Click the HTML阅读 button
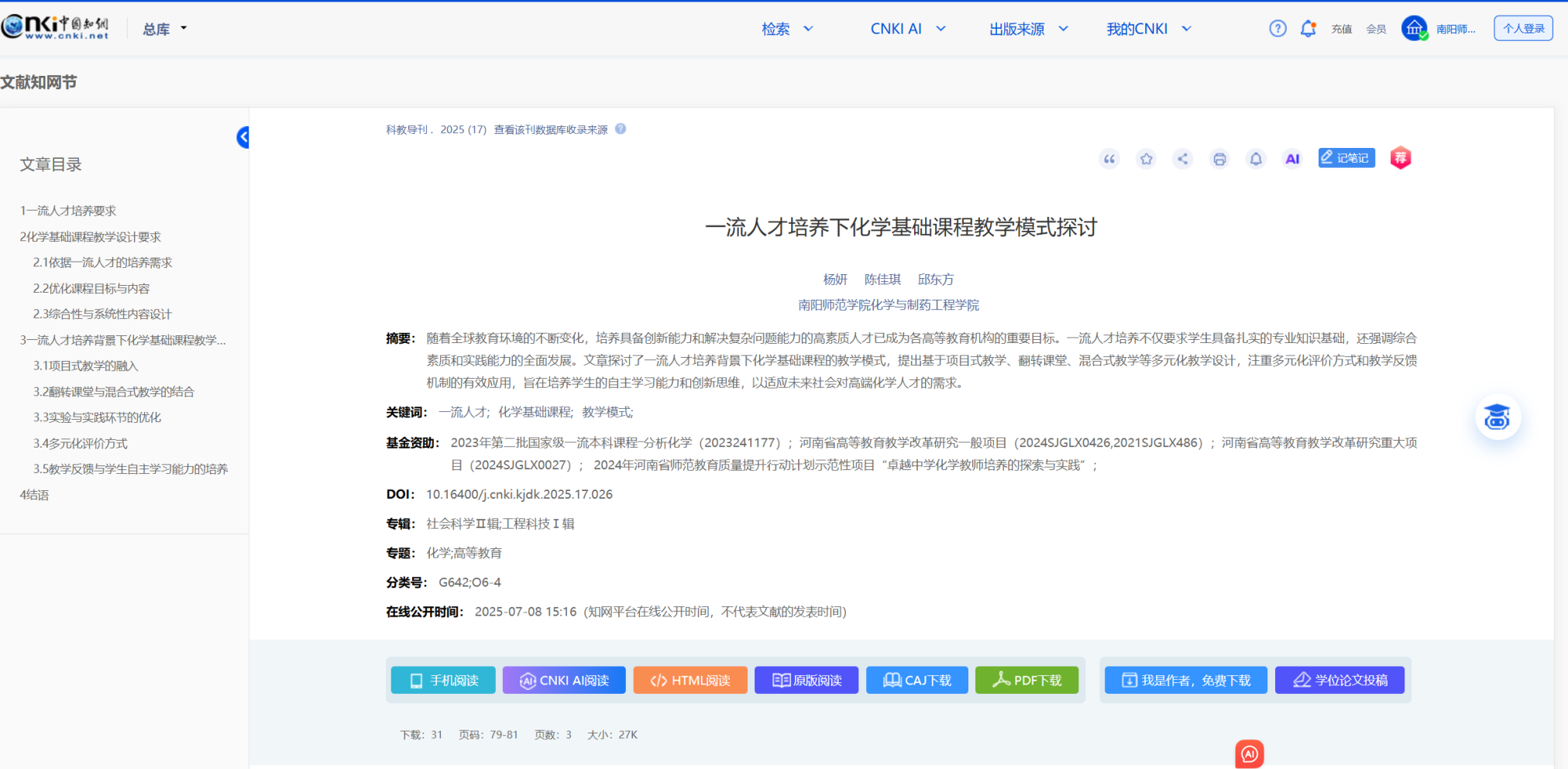The width and height of the screenshot is (1568, 769). [689, 680]
